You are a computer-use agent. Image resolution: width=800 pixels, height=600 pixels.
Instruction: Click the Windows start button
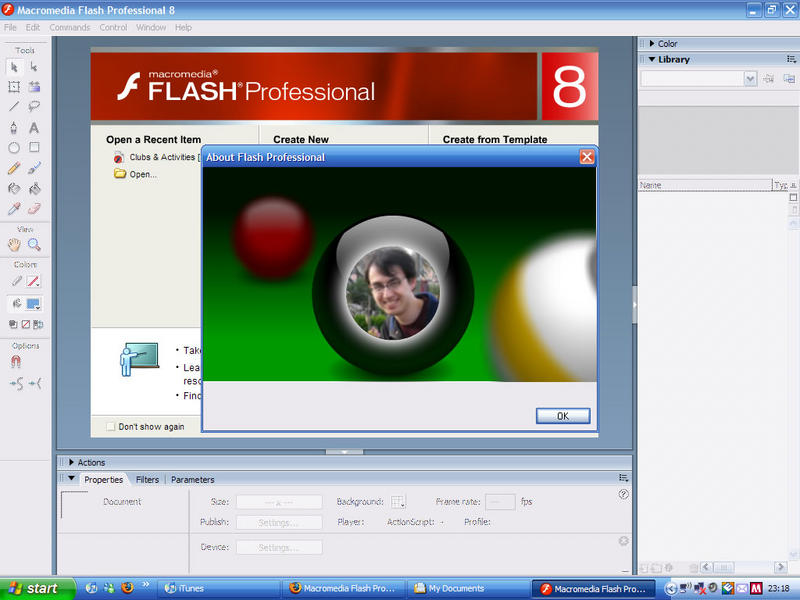pyautogui.click(x=38, y=588)
